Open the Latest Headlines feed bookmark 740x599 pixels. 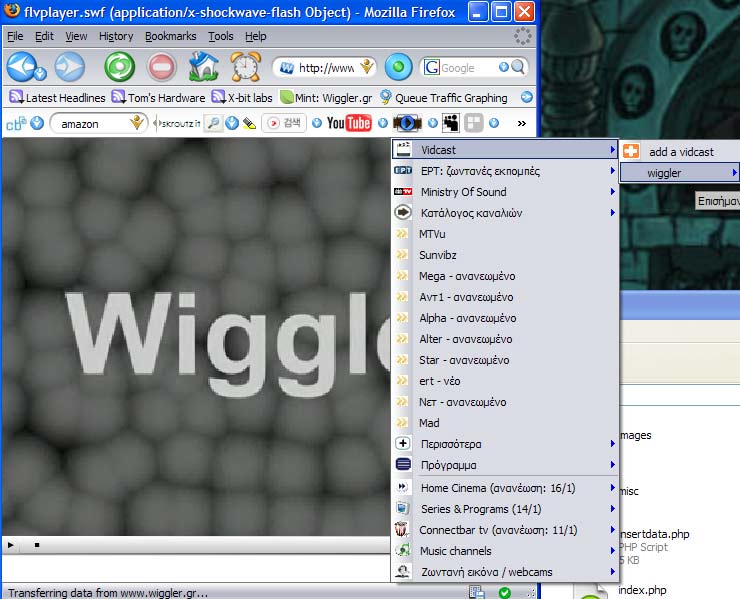coord(57,98)
